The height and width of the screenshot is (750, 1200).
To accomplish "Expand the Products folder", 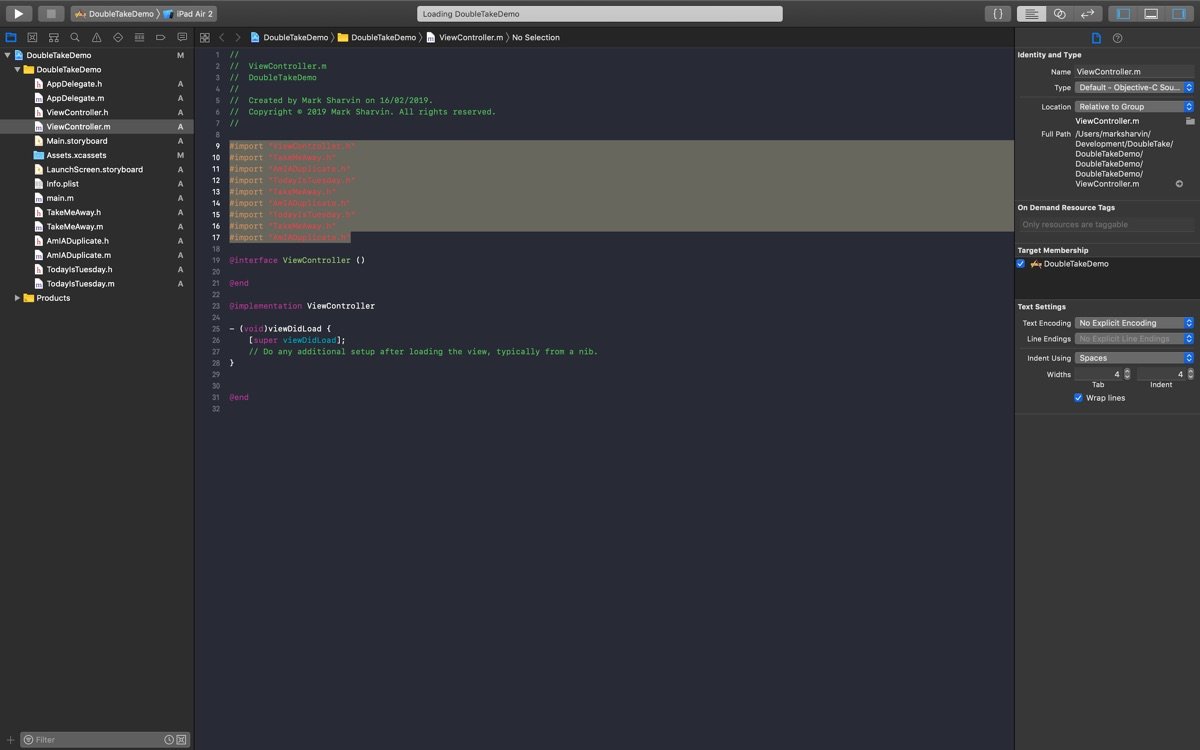I will (x=17, y=298).
